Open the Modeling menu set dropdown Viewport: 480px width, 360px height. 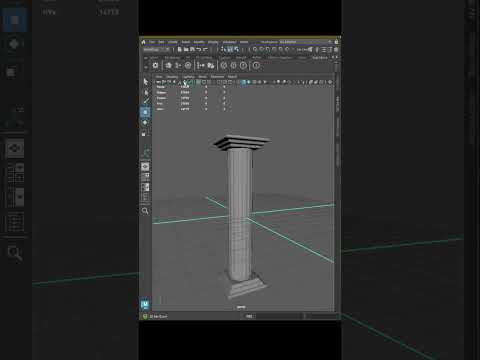point(157,49)
